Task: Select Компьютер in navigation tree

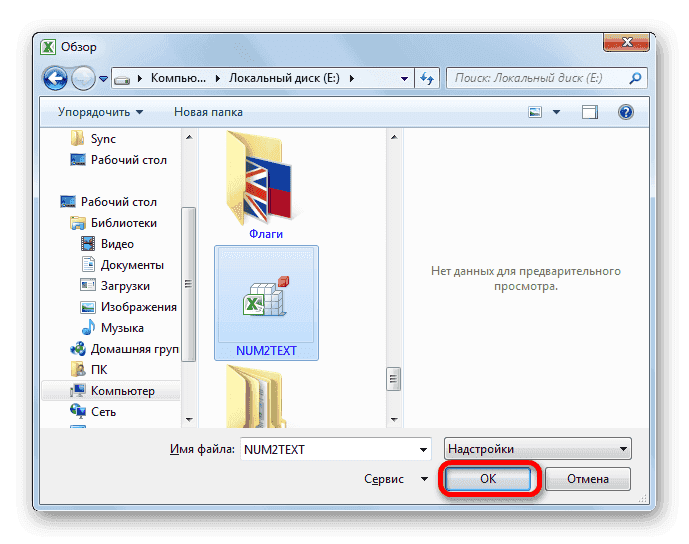Action: click(112, 391)
